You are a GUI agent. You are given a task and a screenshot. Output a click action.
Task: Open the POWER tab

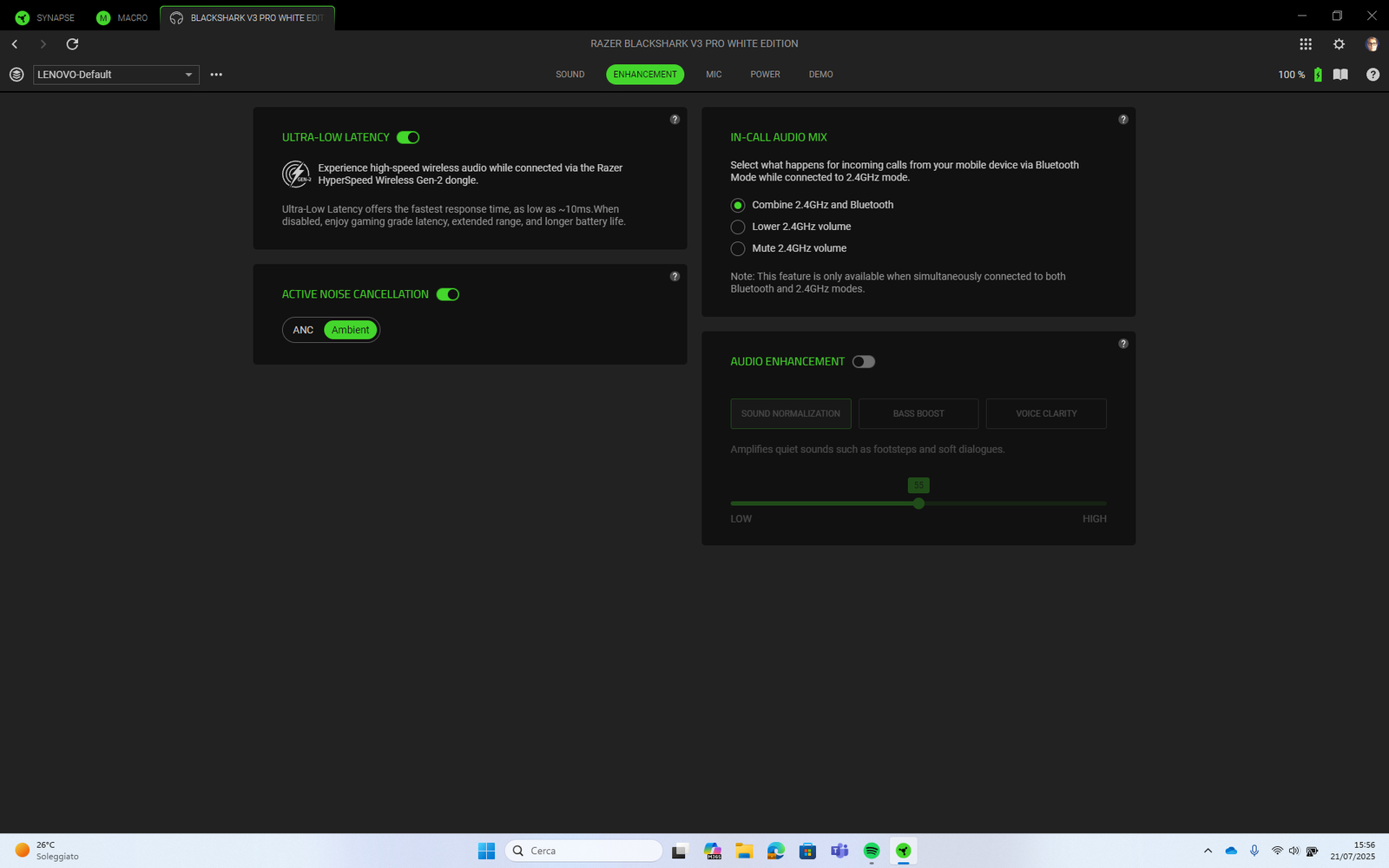[x=765, y=75]
